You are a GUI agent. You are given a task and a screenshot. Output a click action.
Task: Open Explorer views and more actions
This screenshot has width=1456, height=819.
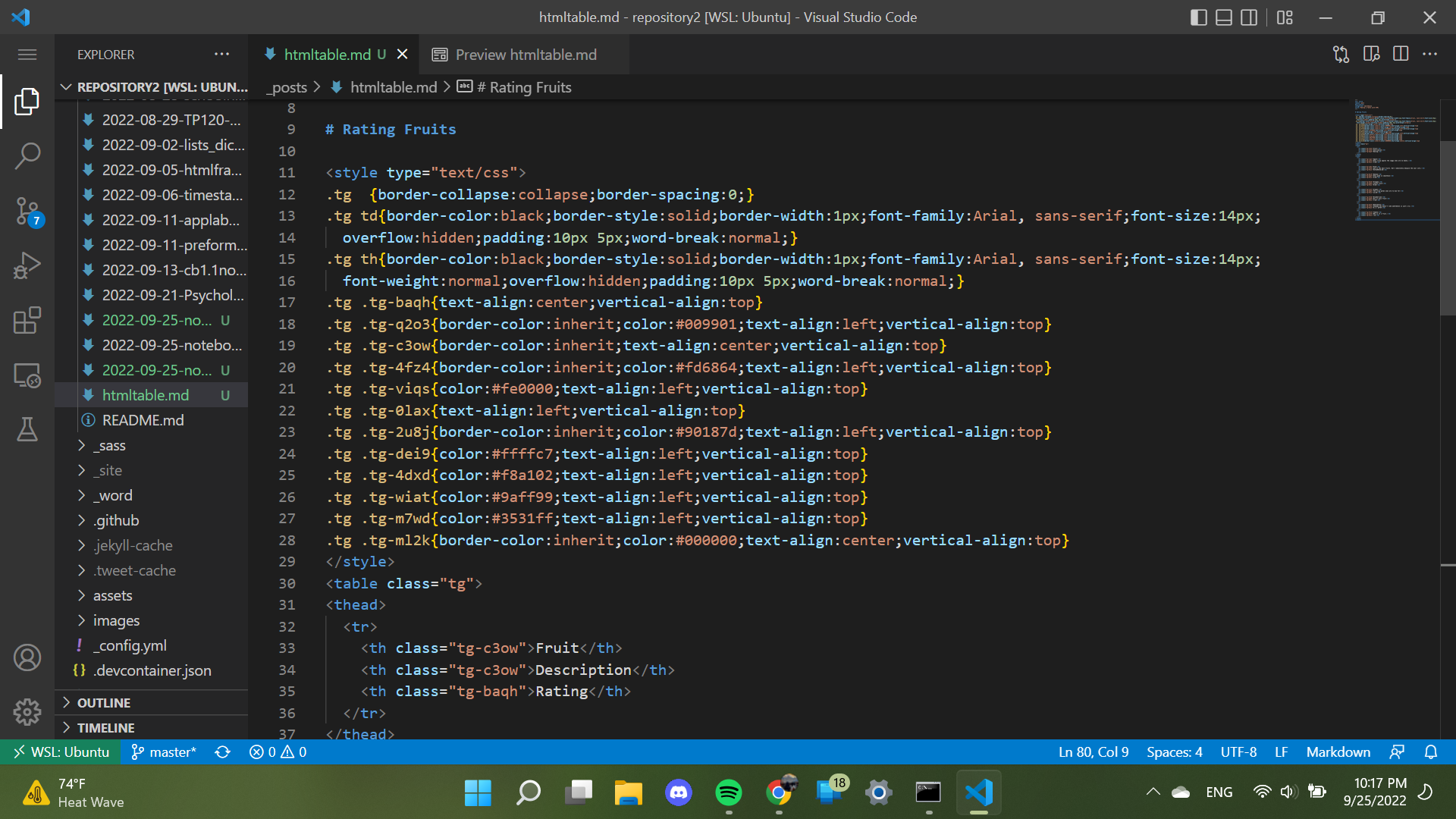tap(221, 54)
